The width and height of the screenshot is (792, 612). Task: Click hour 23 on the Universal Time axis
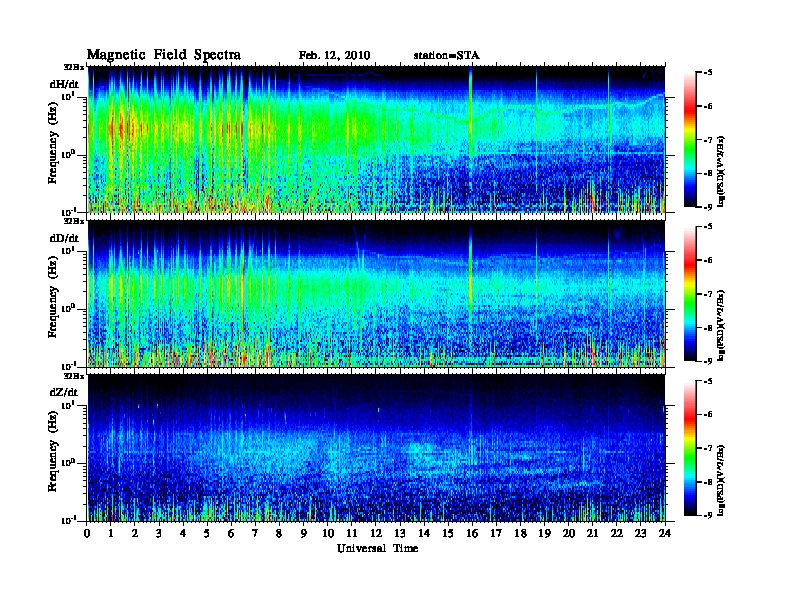(641, 534)
